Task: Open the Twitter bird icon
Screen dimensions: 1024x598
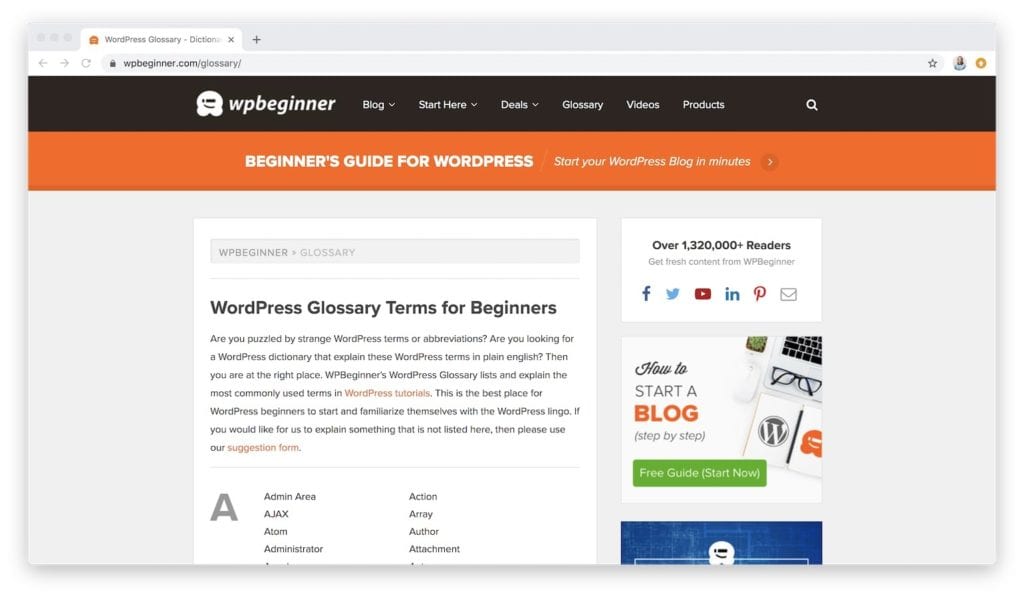Action: 673,294
